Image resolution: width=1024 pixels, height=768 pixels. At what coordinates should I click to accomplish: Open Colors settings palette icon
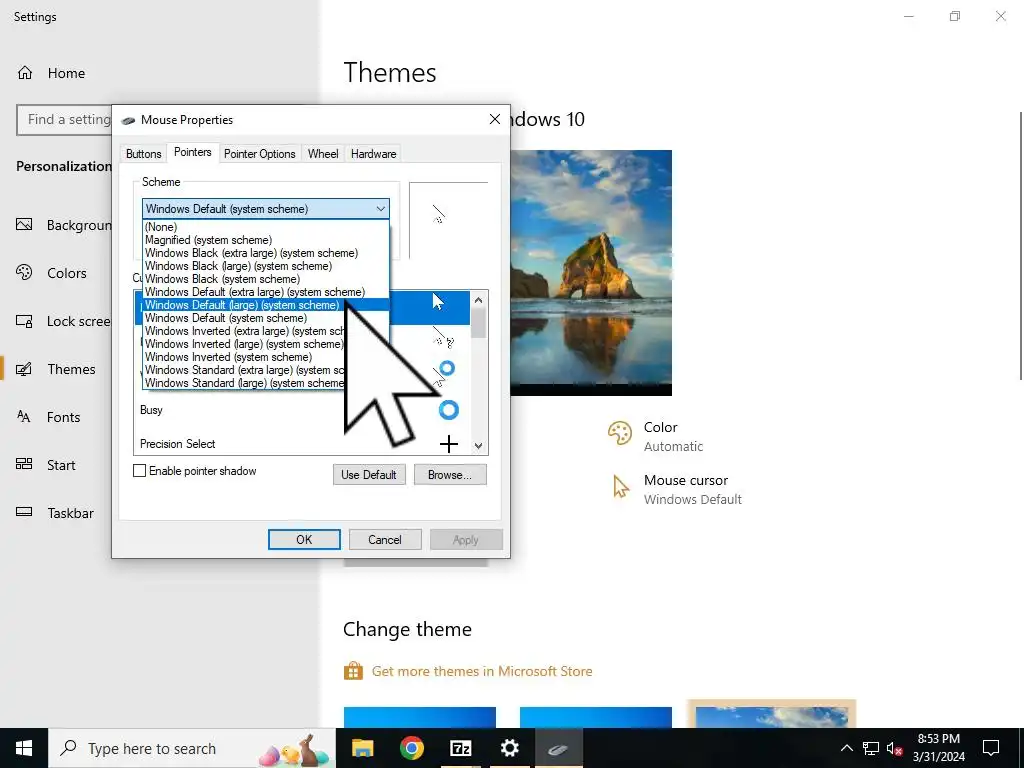coord(24,272)
